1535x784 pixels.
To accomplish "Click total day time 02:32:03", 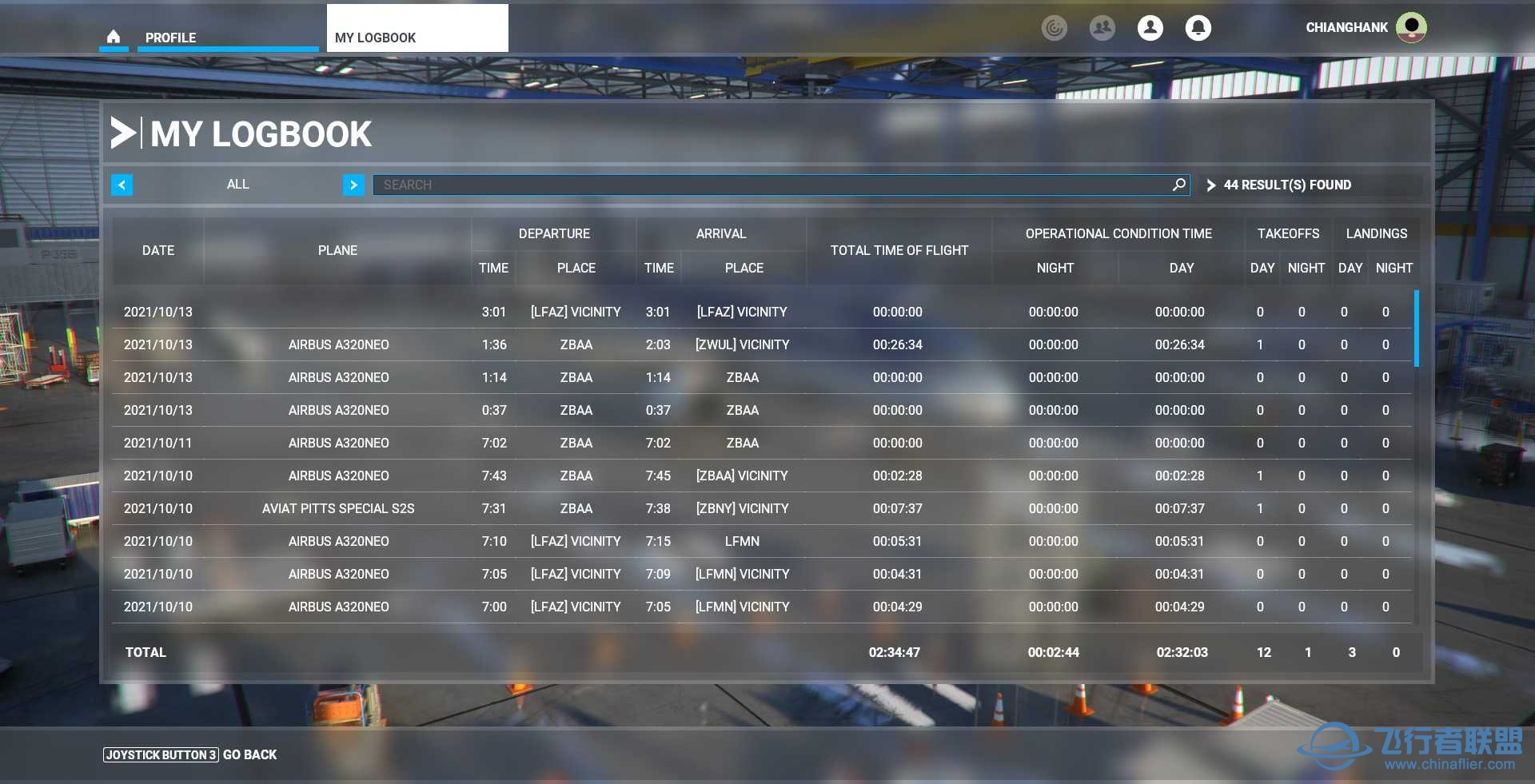I will click(1182, 652).
